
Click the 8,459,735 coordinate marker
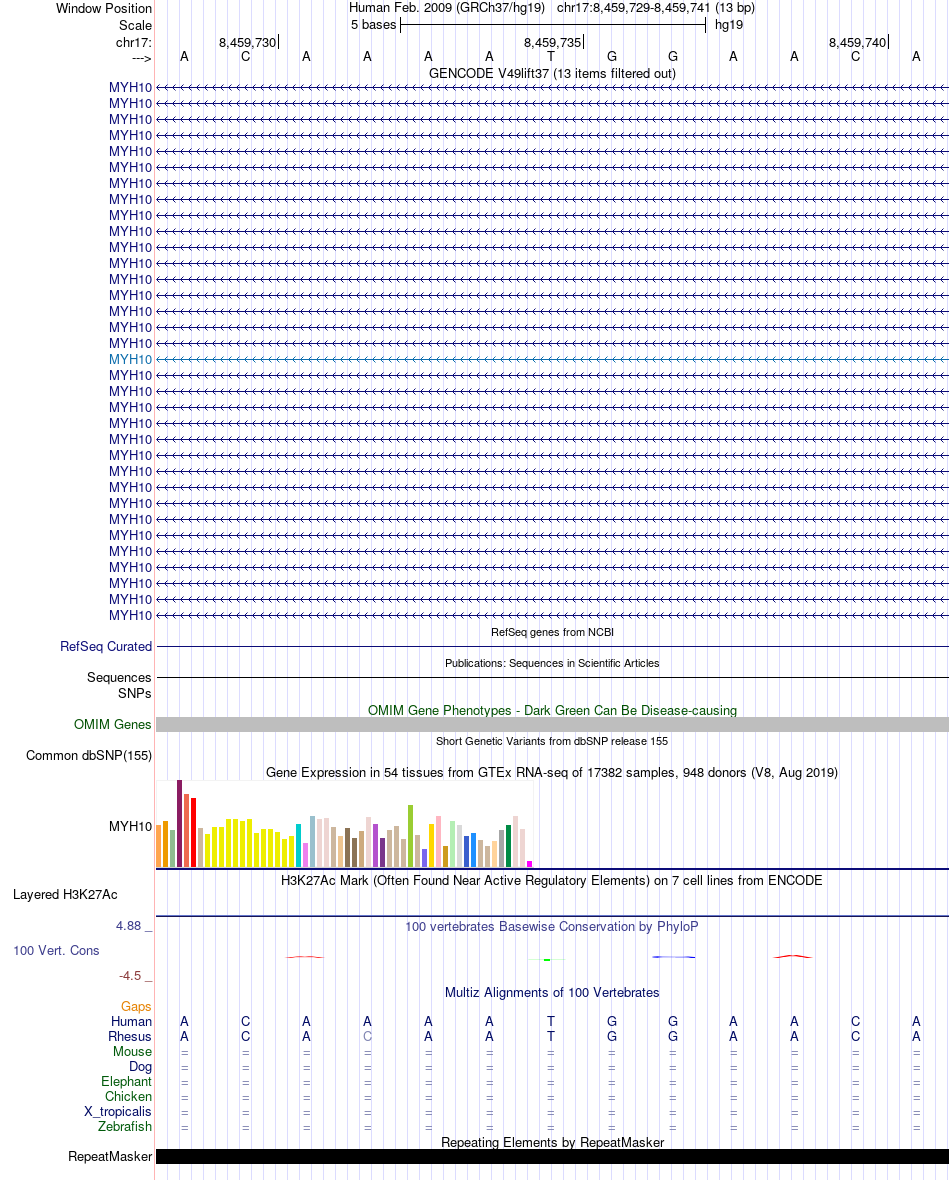553,43
